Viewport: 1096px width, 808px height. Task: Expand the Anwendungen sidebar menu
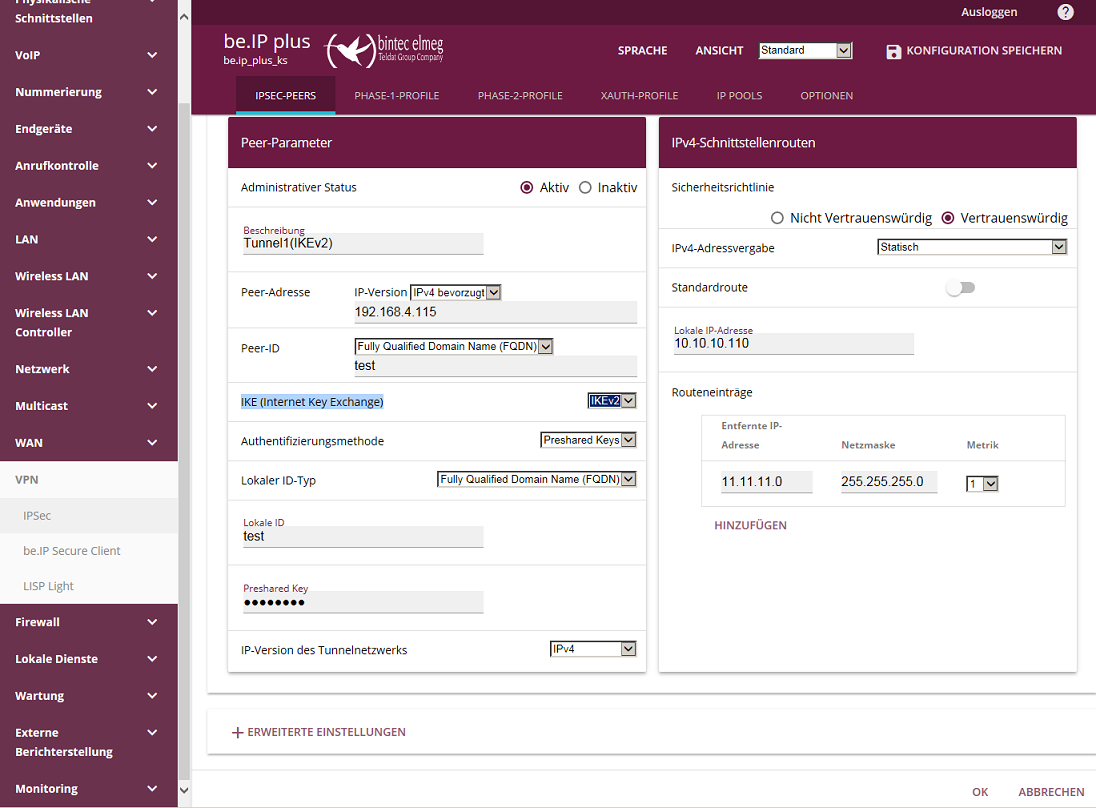[89, 203]
